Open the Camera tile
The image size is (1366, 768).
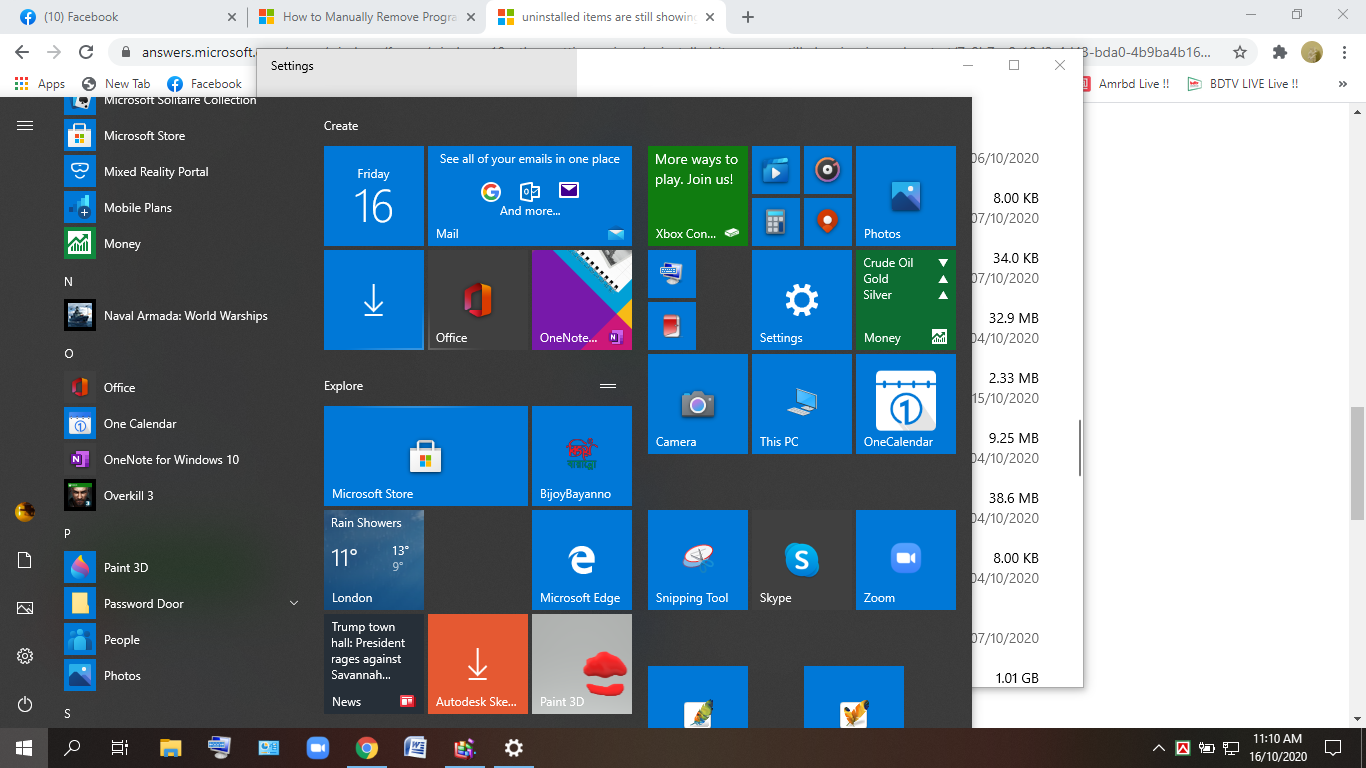coord(697,404)
